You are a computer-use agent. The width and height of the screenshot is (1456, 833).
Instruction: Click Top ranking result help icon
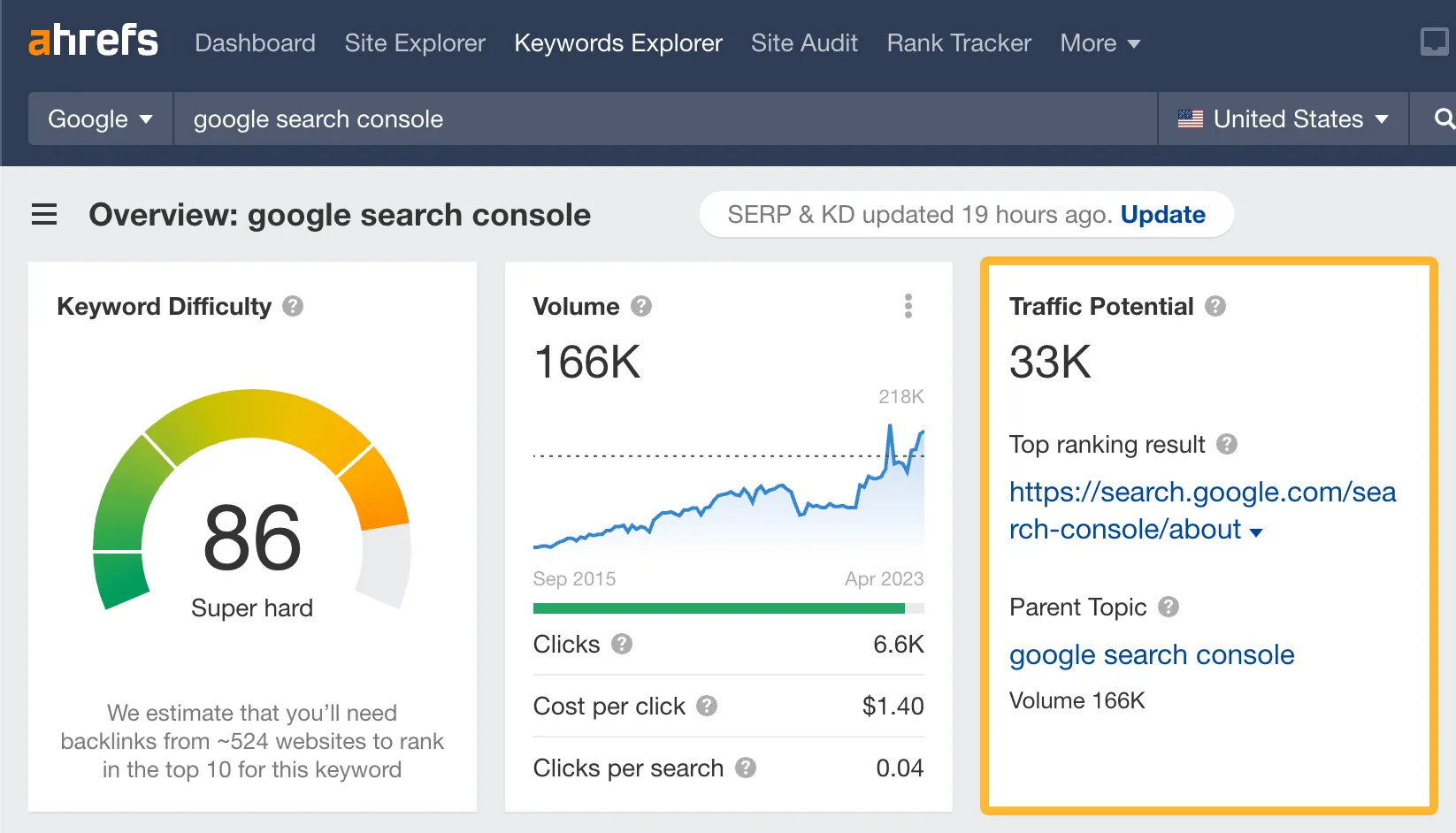[1226, 444]
